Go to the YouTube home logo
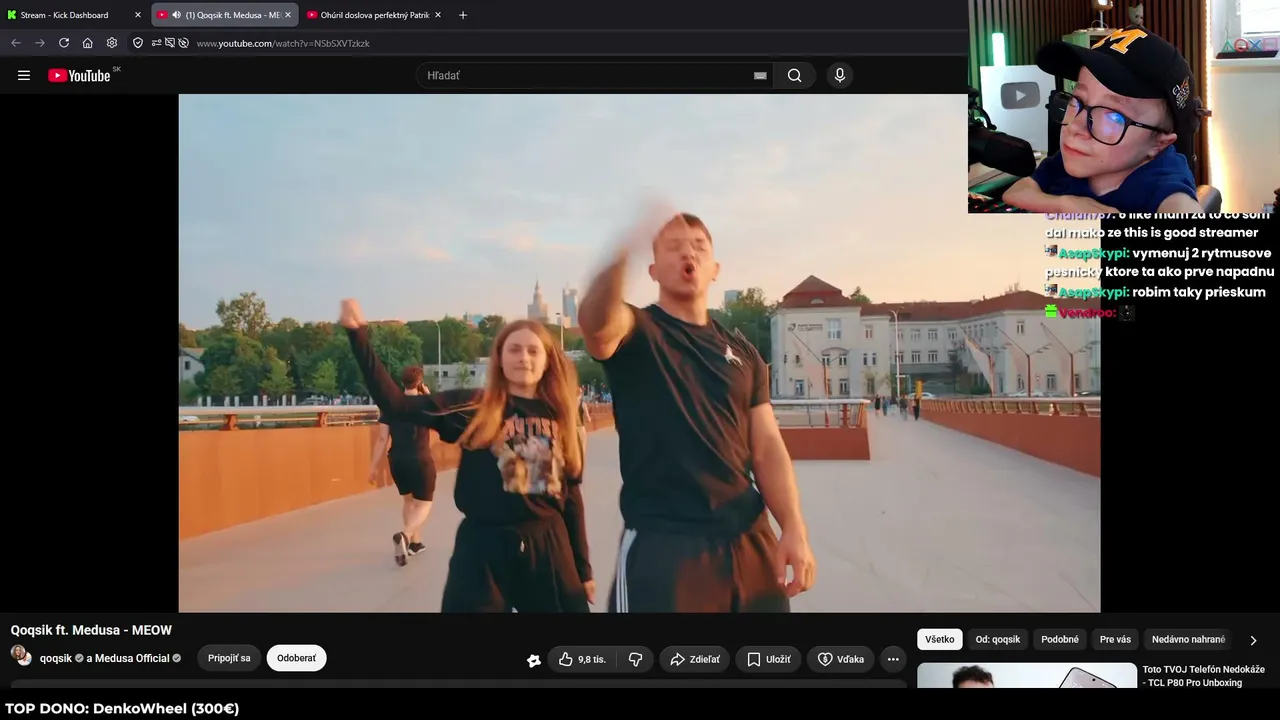 coord(79,75)
